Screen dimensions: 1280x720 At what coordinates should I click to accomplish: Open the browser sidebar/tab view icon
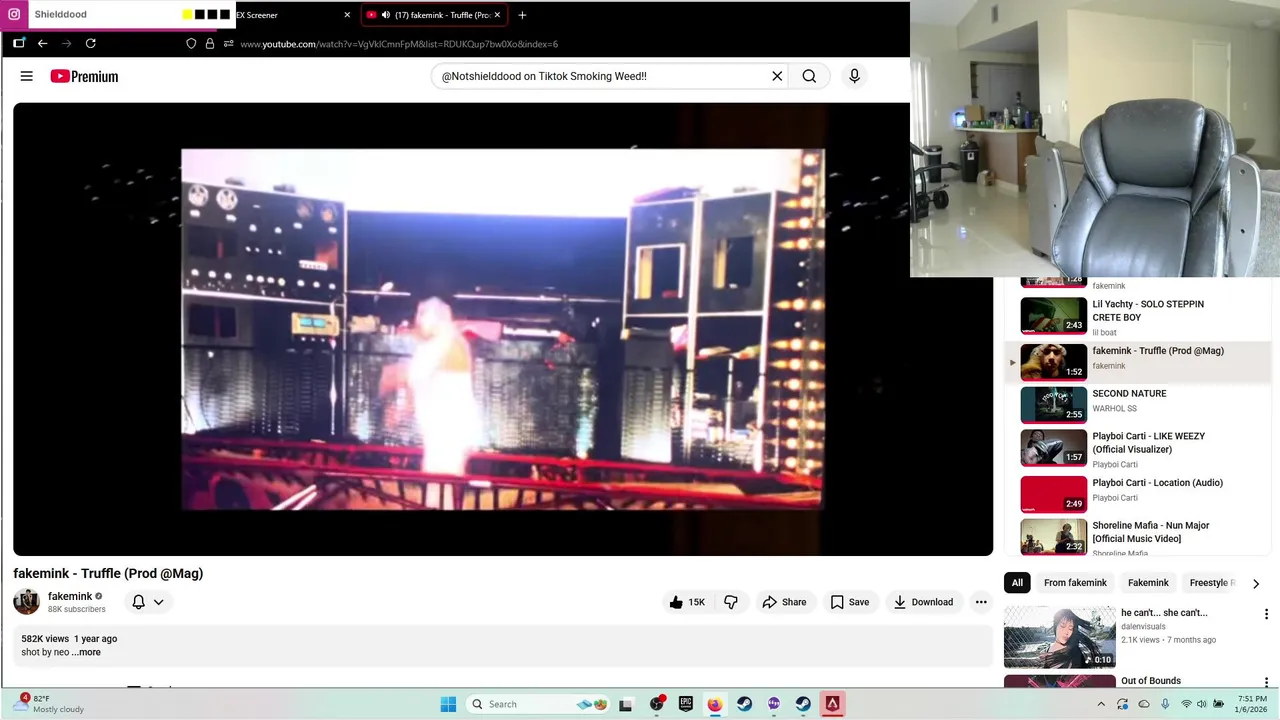pos(18,44)
